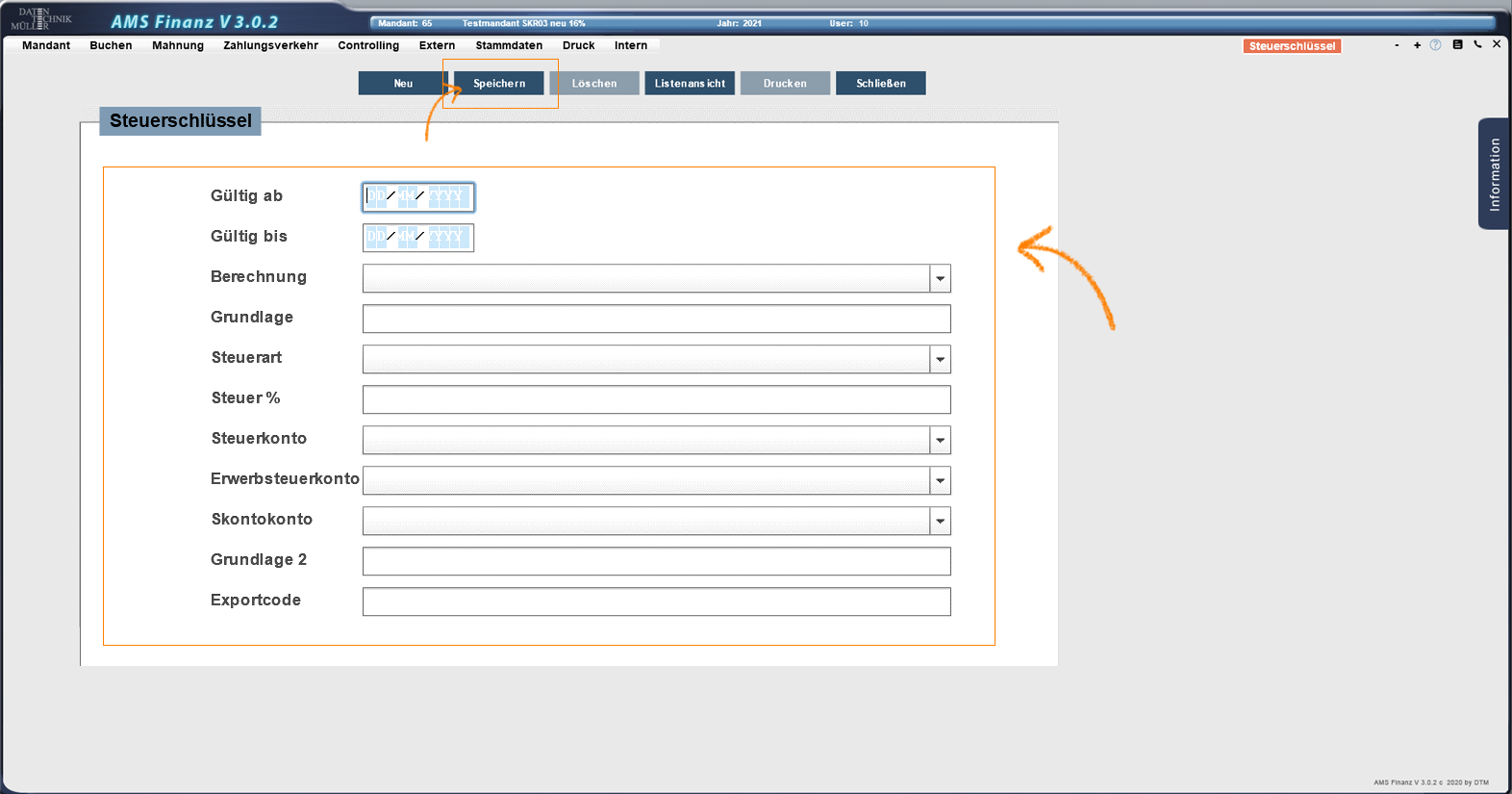Click the phone contact icon
The height and width of the screenshot is (794, 1512).
click(x=1477, y=44)
